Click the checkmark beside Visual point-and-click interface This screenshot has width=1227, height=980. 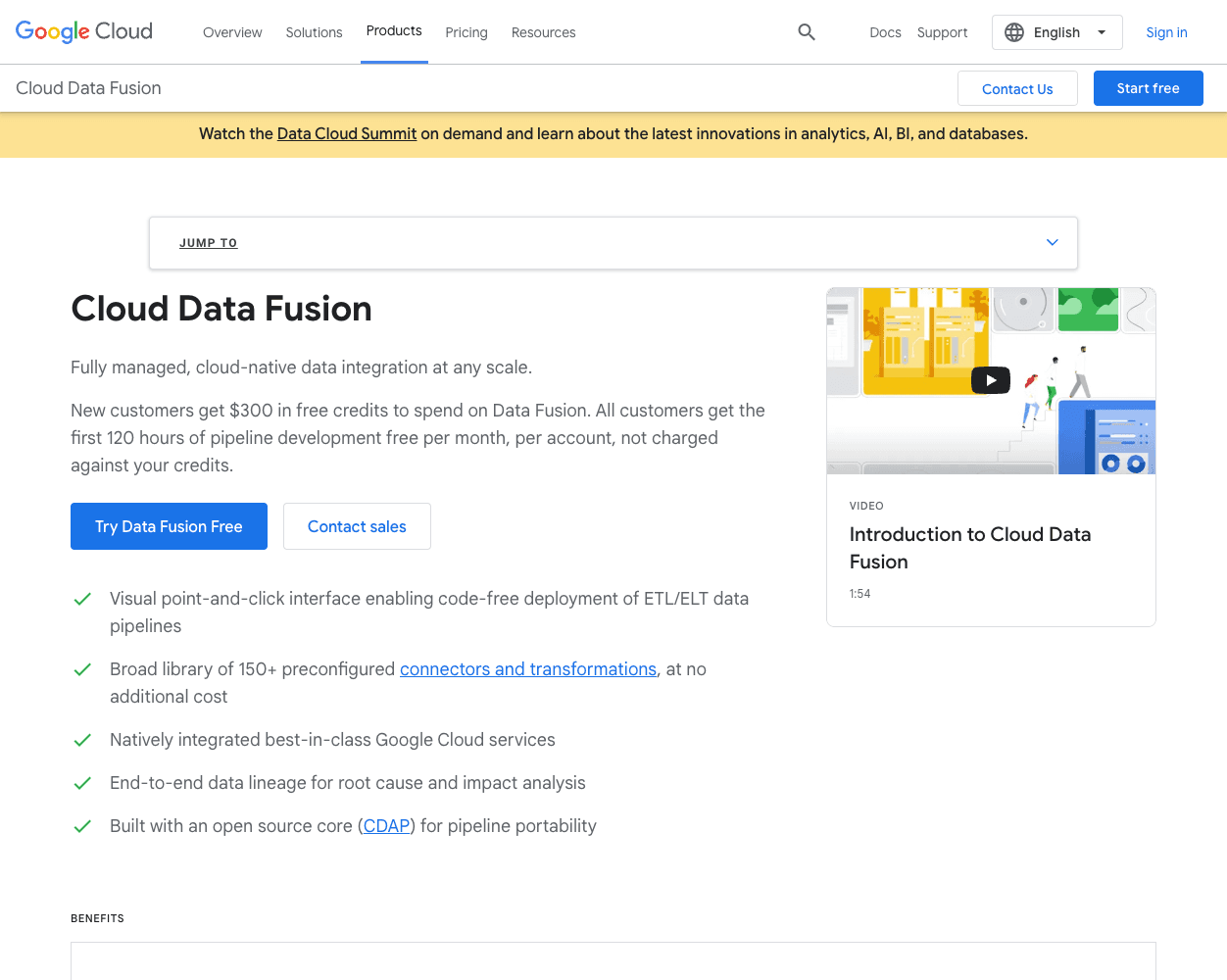pyautogui.click(x=82, y=599)
